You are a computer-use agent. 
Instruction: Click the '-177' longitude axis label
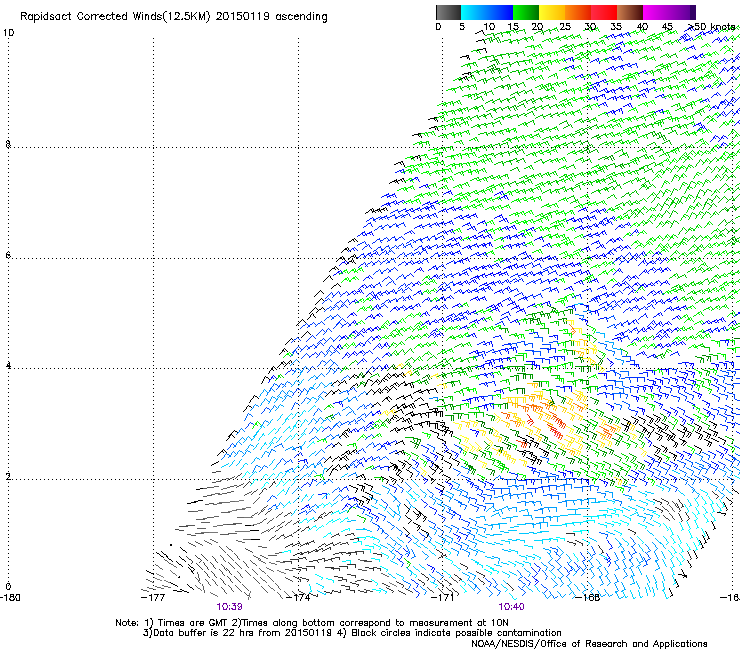[153, 598]
